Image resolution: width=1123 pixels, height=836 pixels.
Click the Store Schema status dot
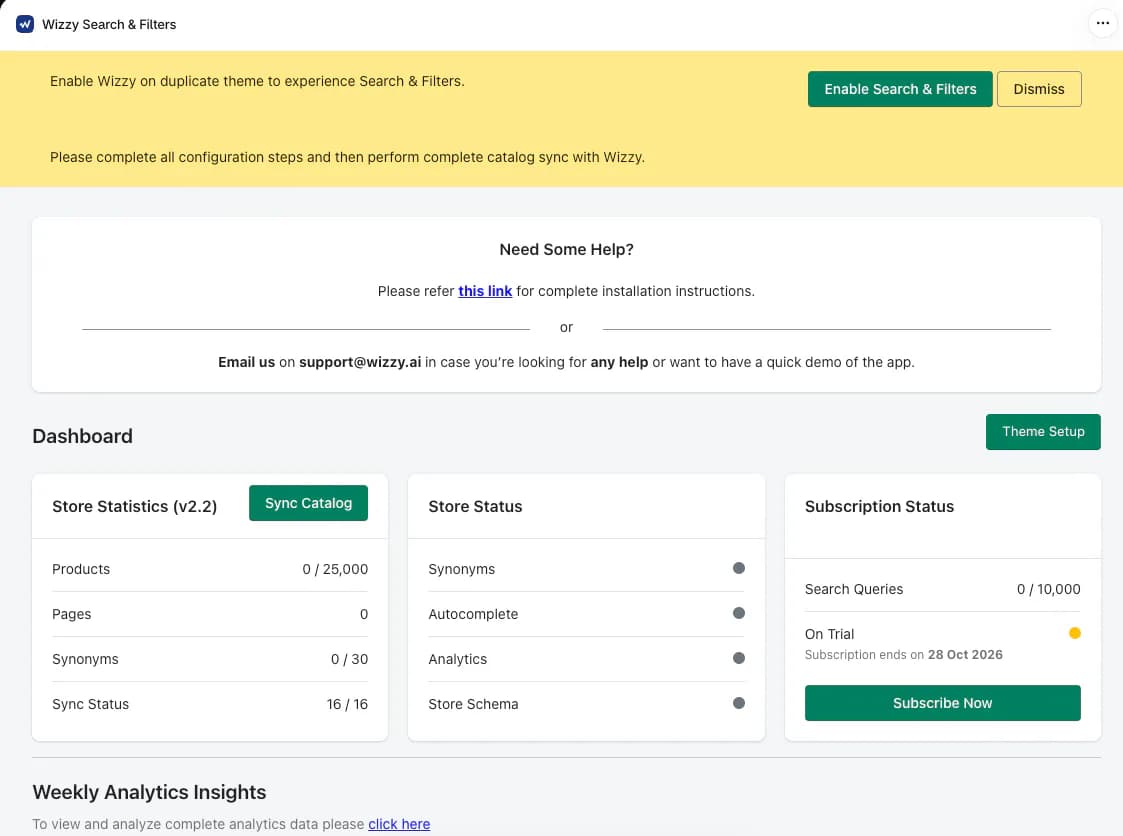tap(738, 703)
